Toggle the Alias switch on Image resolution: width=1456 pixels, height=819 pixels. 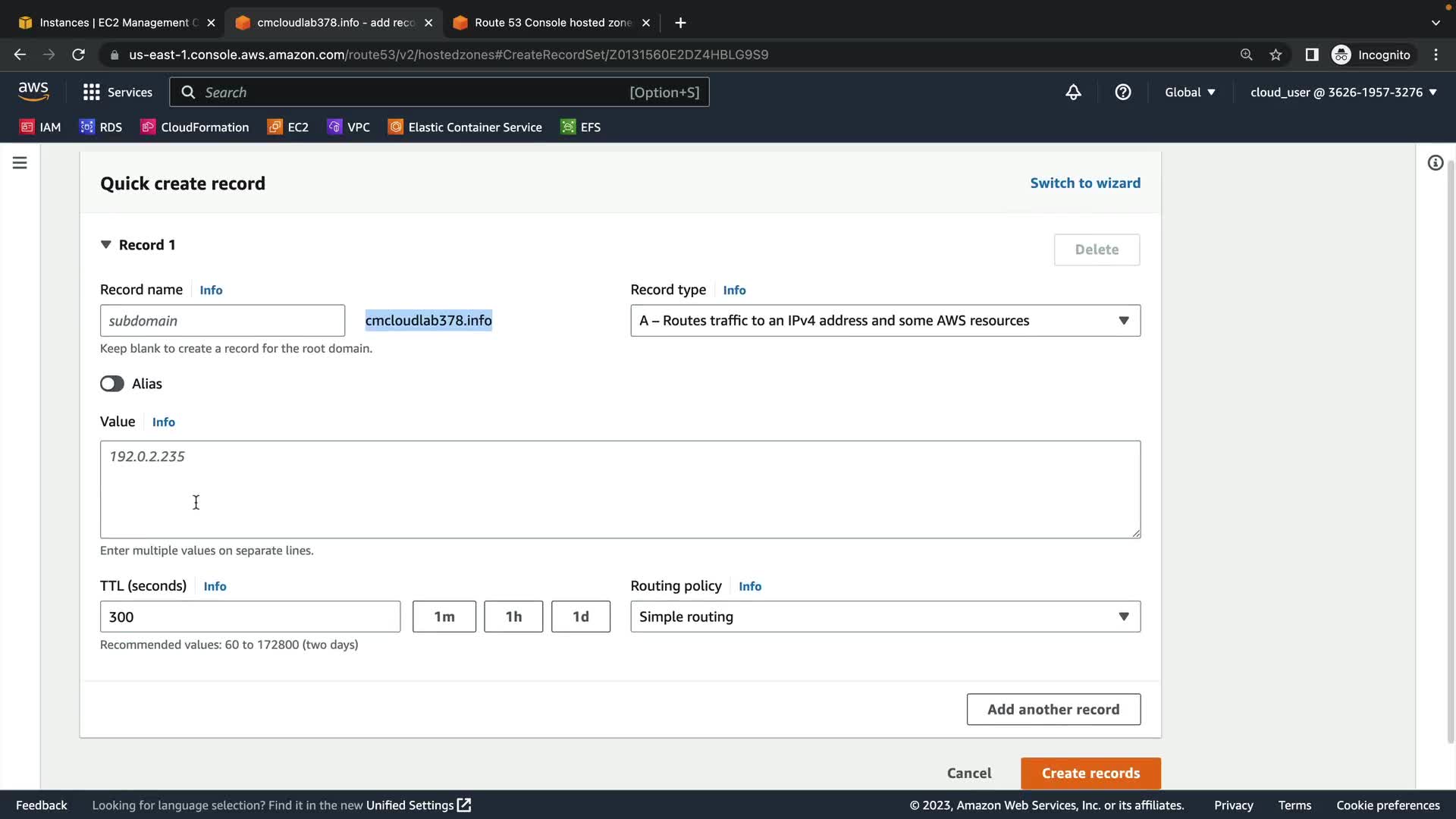click(x=112, y=384)
